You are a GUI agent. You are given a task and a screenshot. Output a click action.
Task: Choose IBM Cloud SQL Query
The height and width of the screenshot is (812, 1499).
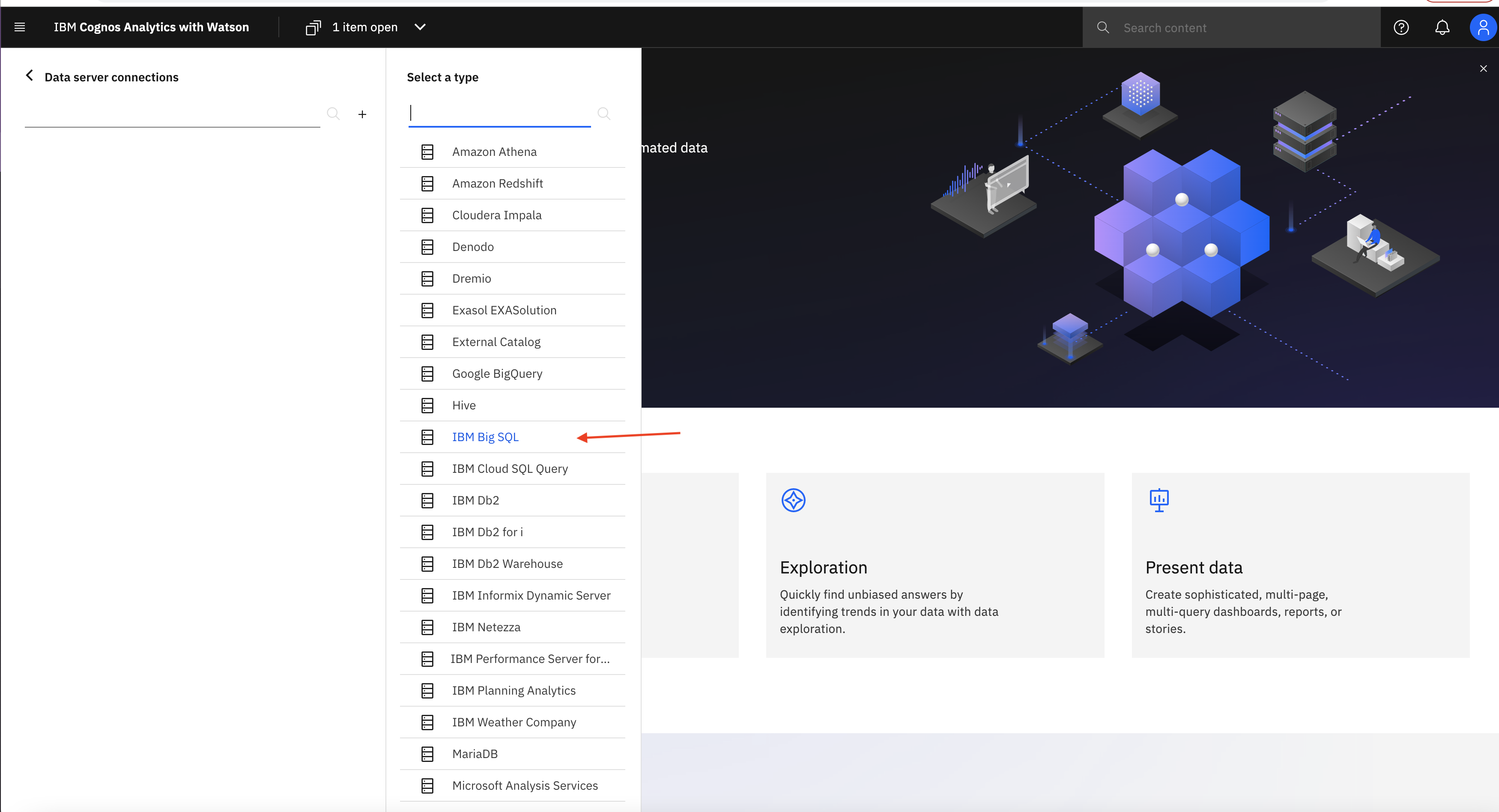coord(512,469)
